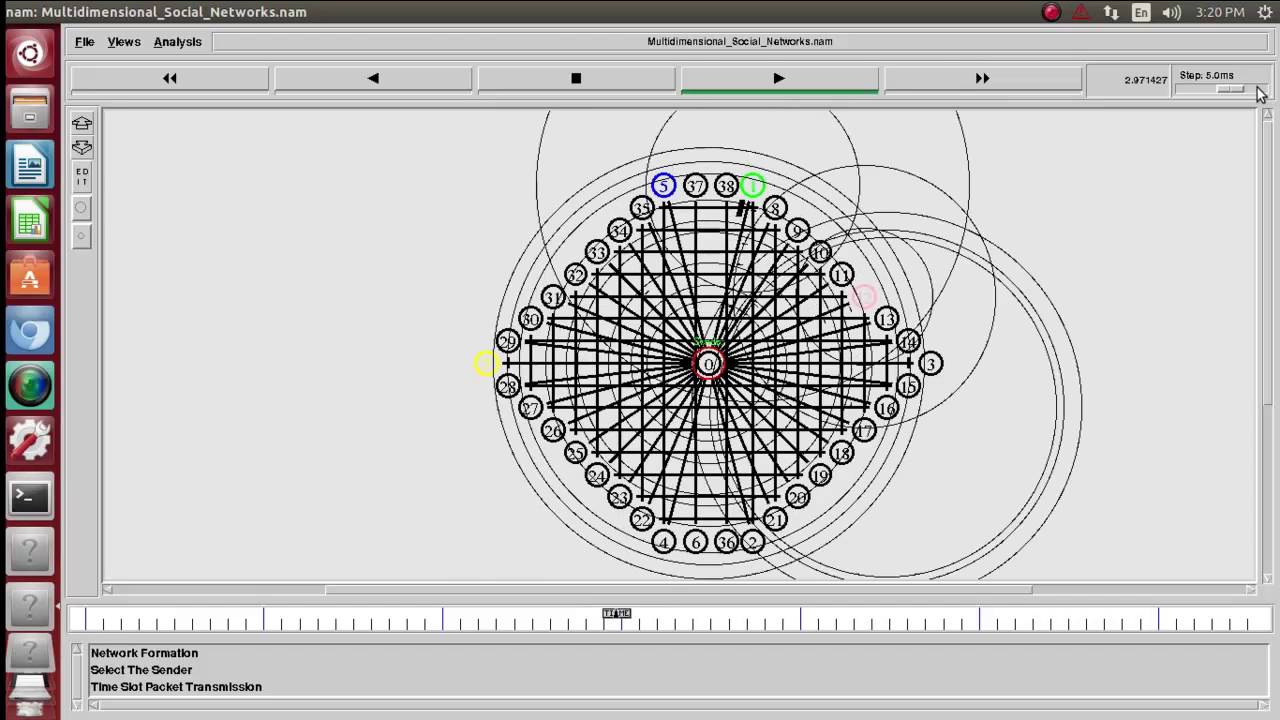
Task: Open the Analysis menu
Action: tap(177, 42)
